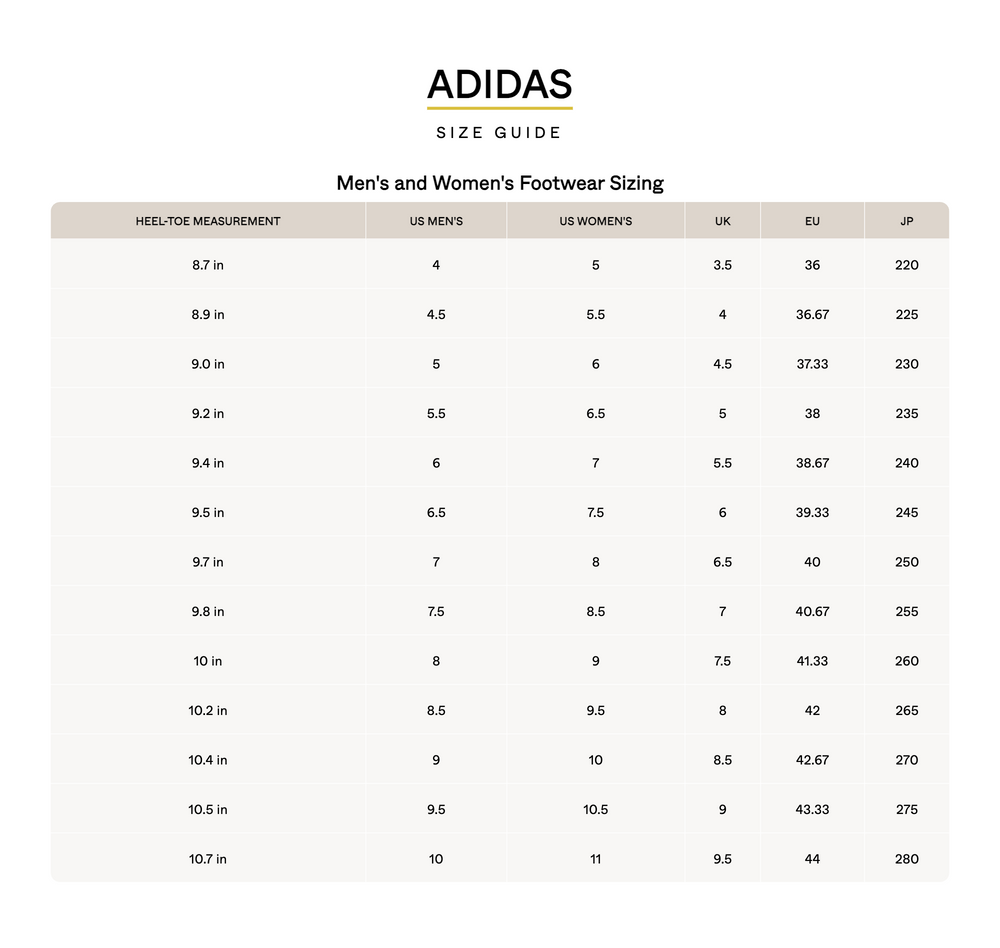Click the UK column header
This screenshot has width=1000, height=948.
[x=722, y=221]
